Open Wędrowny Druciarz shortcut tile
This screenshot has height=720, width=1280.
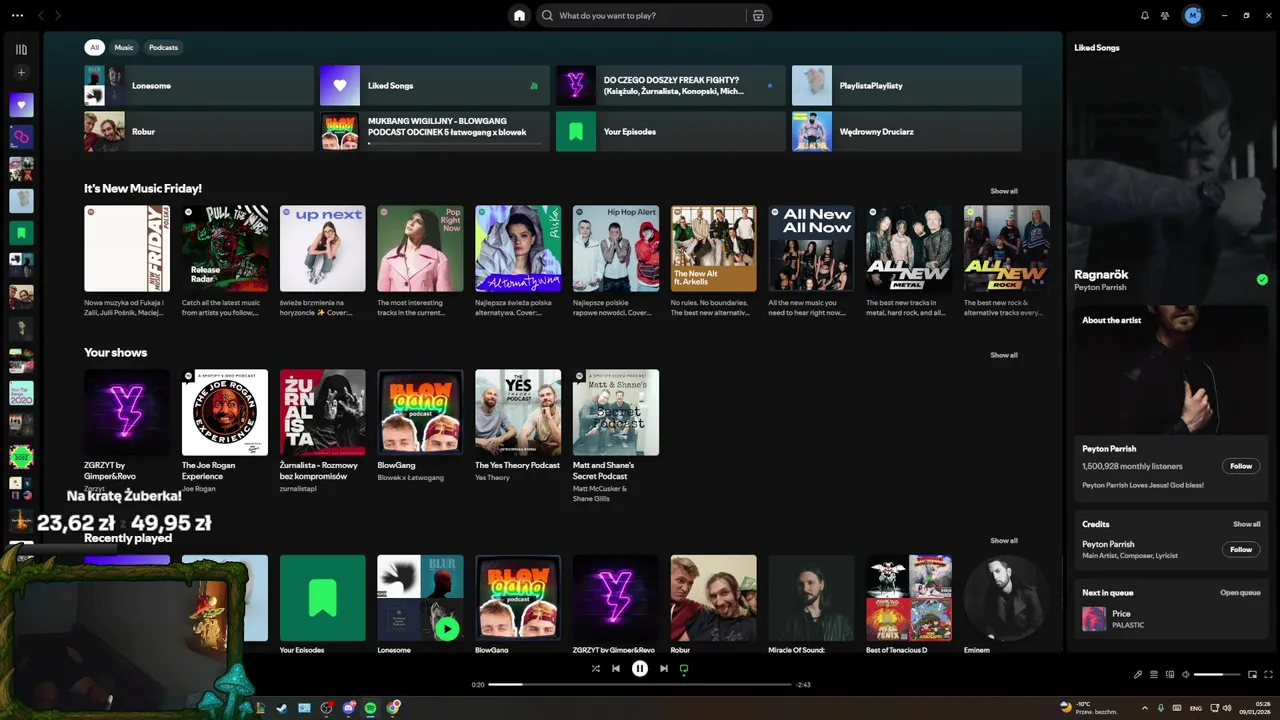(907, 131)
